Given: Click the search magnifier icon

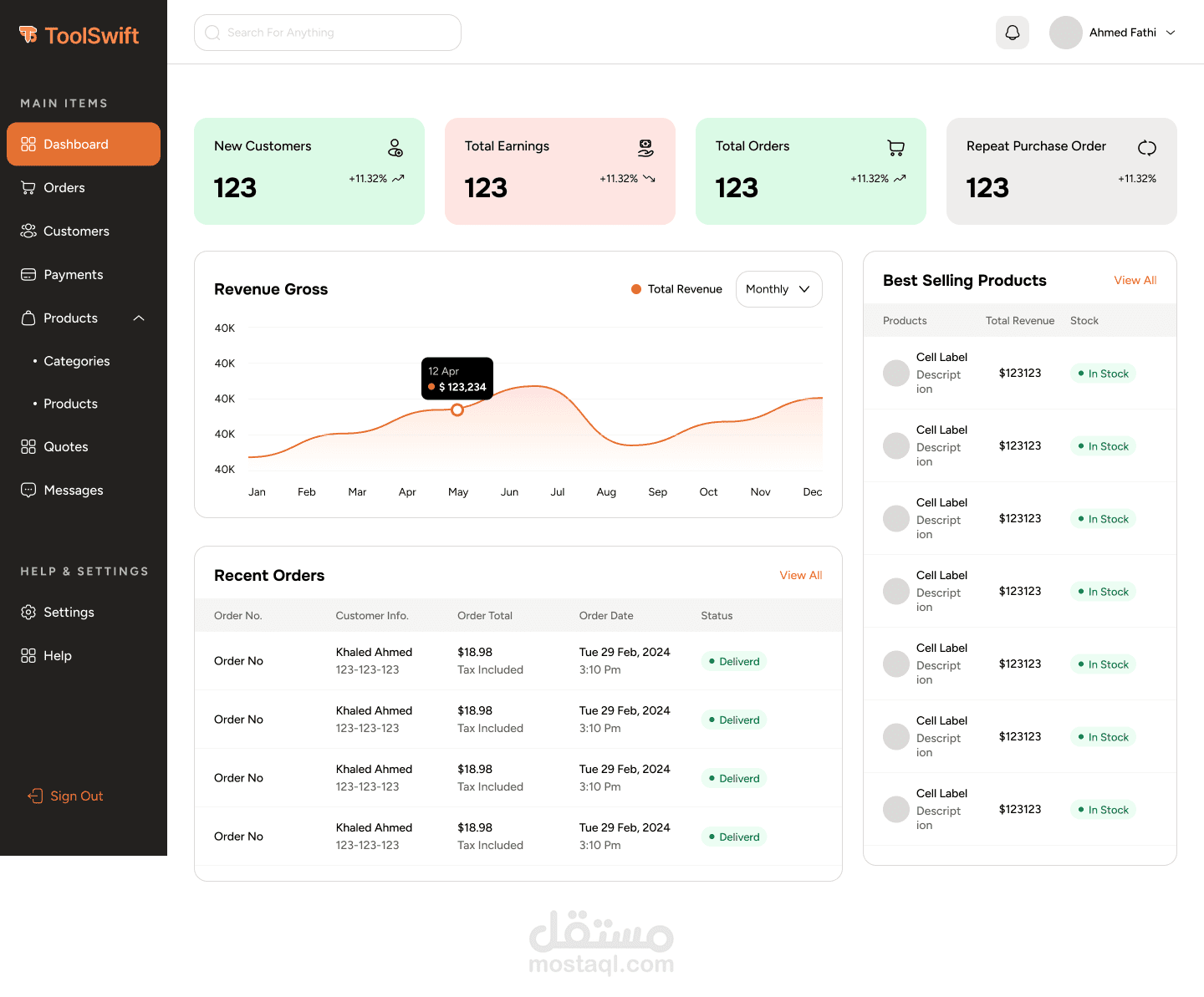Looking at the screenshot, I should tap(212, 33).
